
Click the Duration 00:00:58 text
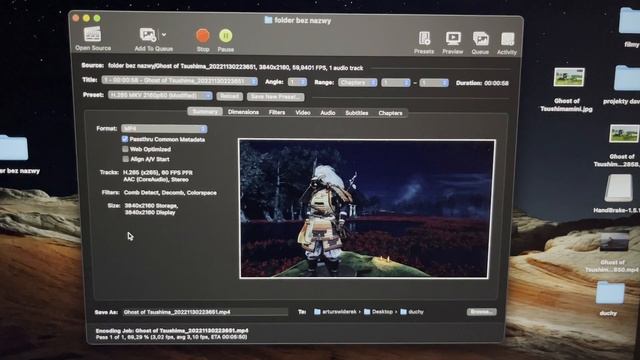point(482,83)
